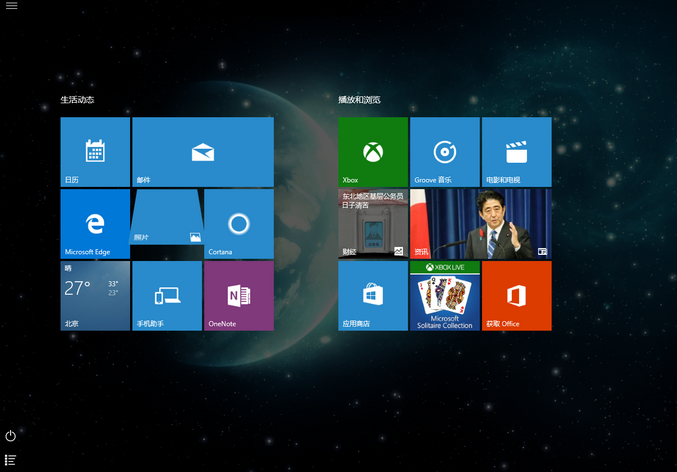The width and height of the screenshot is (677, 472).
Task: Select the 生活动态 group heading
Action: (77, 100)
